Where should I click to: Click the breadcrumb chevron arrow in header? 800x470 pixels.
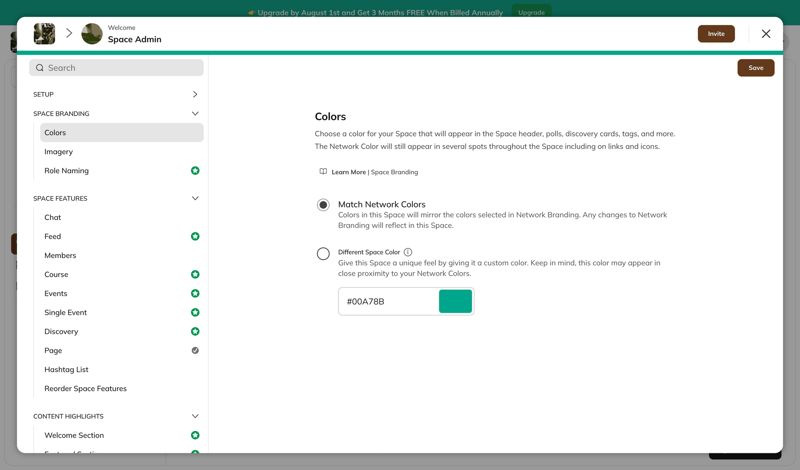69,34
